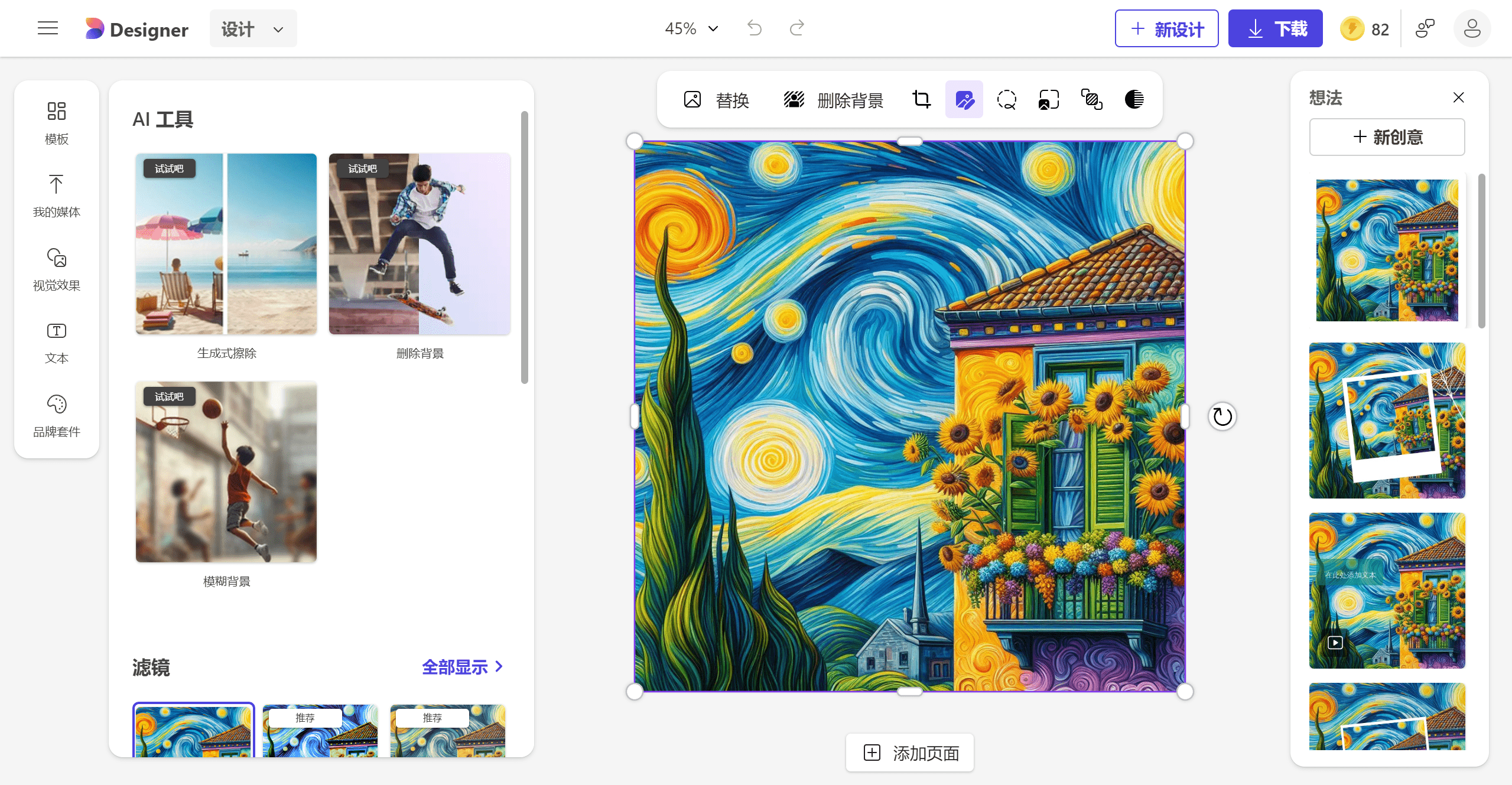Select the layered opacity/position icon

tap(1091, 99)
